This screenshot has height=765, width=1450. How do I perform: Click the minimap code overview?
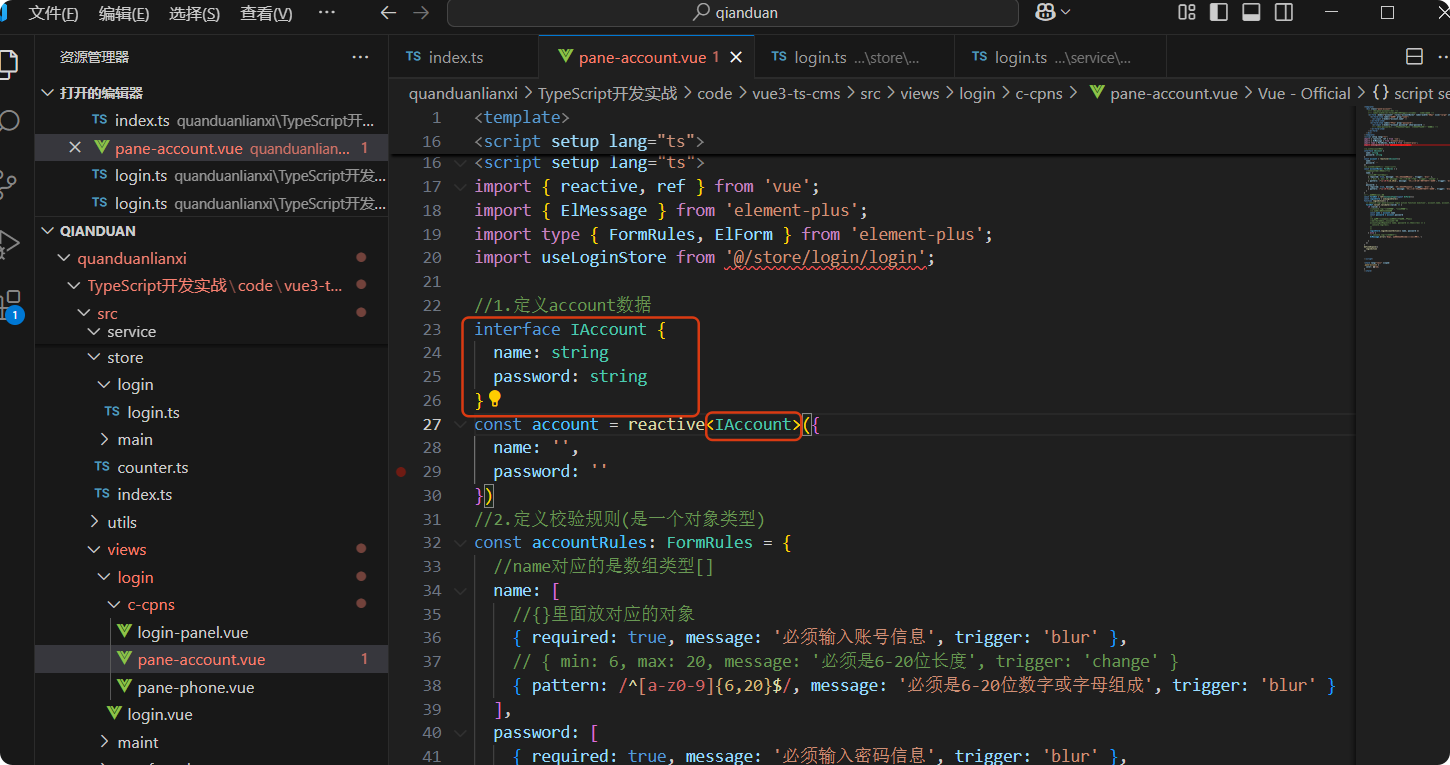point(1400,190)
